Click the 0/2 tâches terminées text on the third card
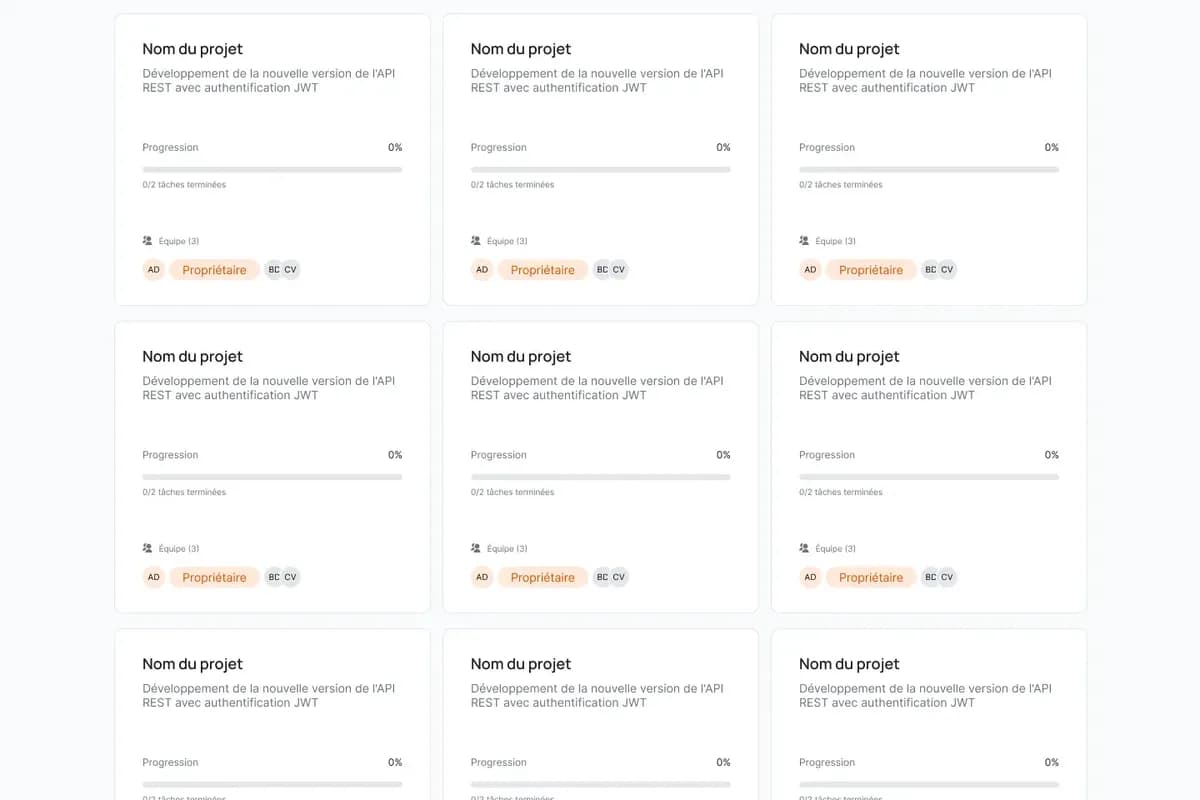The image size is (1200, 800). tap(839, 184)
